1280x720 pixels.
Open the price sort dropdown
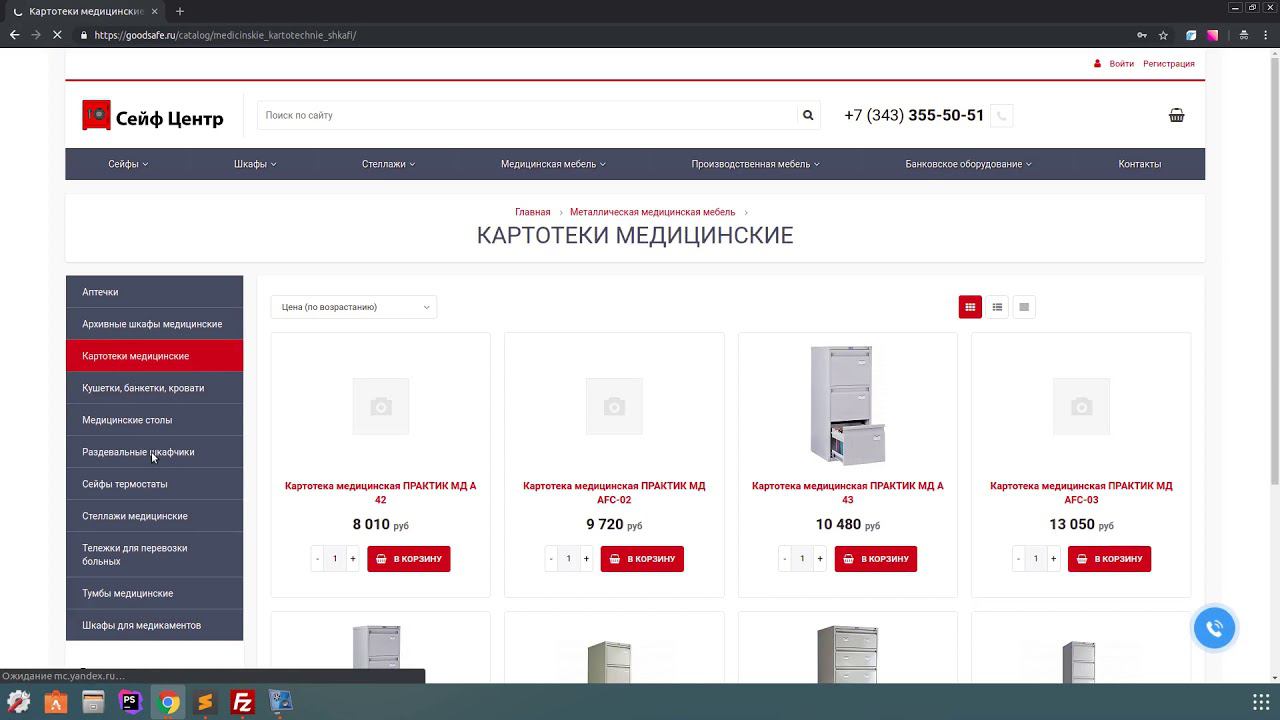354,307
